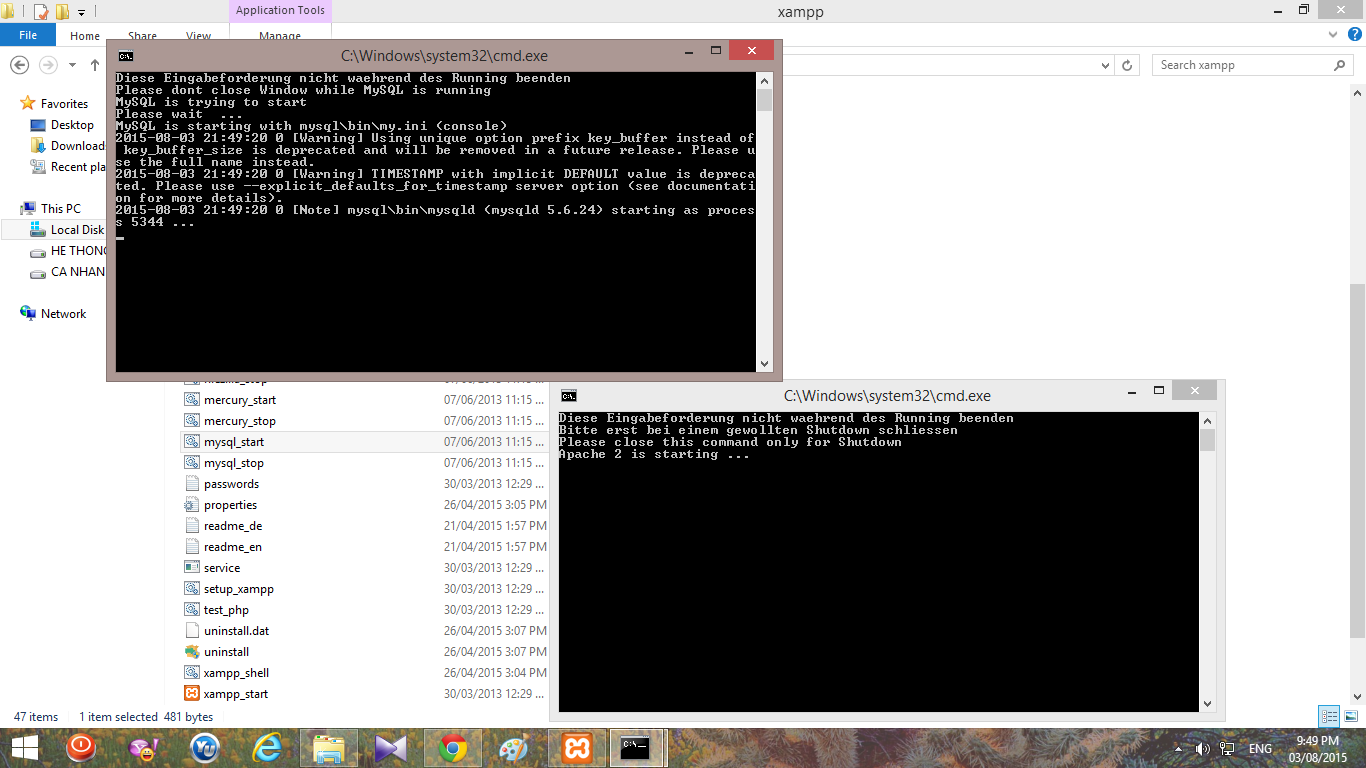The height and width of the screenshot is (768, 1366).
Task: Open Customize Quick Access Toolbar dropdown
Action: (81, 12)
